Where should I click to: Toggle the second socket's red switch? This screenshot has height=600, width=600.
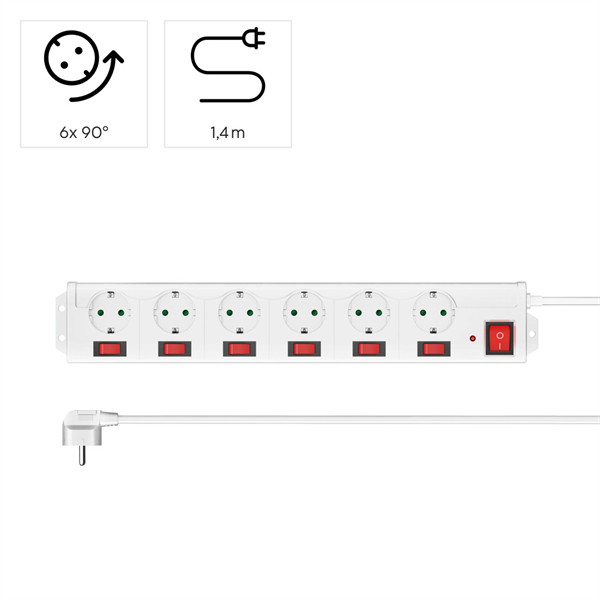point(175,349)
